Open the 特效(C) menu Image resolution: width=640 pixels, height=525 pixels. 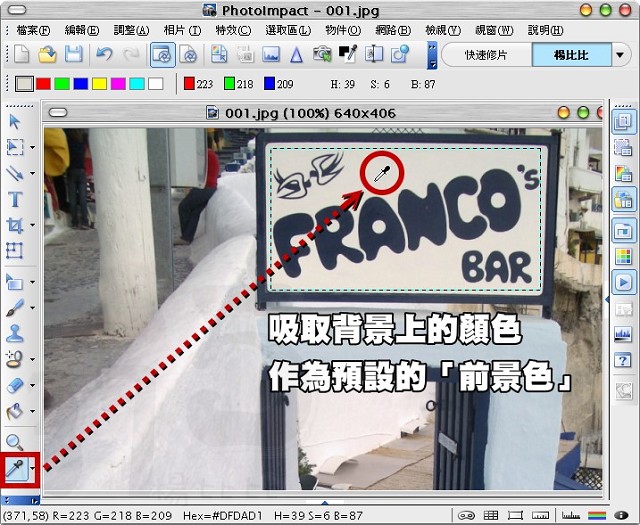click(x=233, y=30)
